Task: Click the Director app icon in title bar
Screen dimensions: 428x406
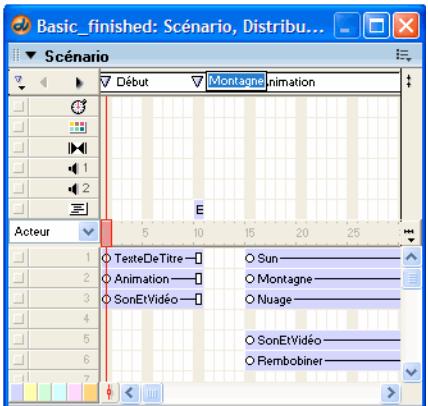Action: [x=21, y=25]
